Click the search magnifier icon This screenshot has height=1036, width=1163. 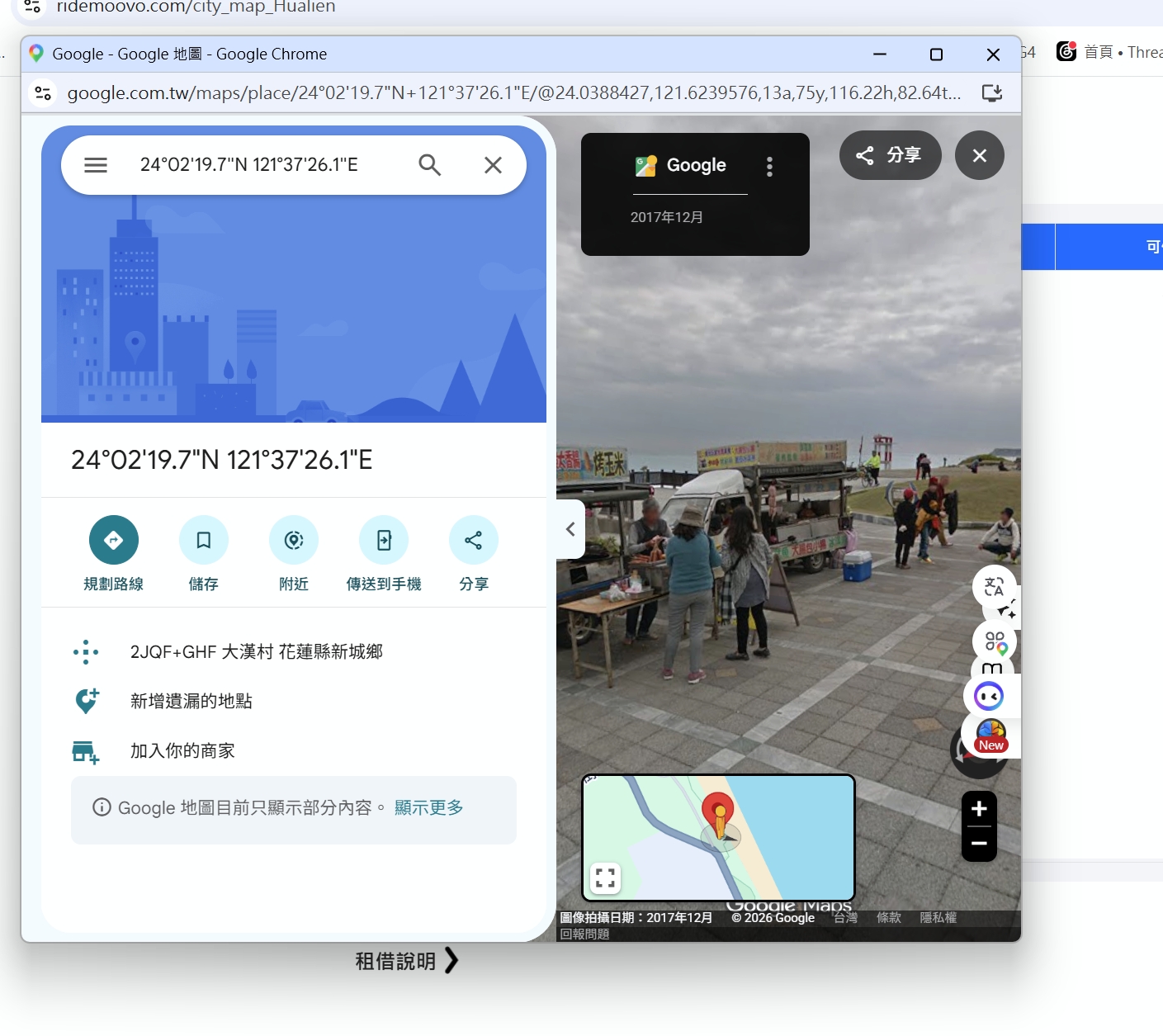429,165
